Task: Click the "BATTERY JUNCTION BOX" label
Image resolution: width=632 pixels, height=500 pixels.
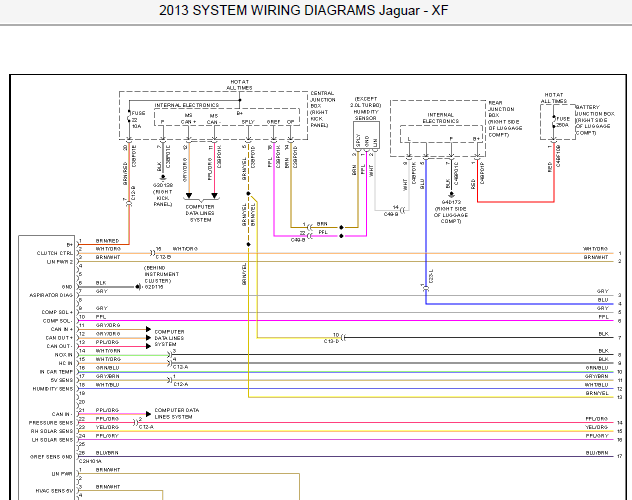Action: pos(595,110)
